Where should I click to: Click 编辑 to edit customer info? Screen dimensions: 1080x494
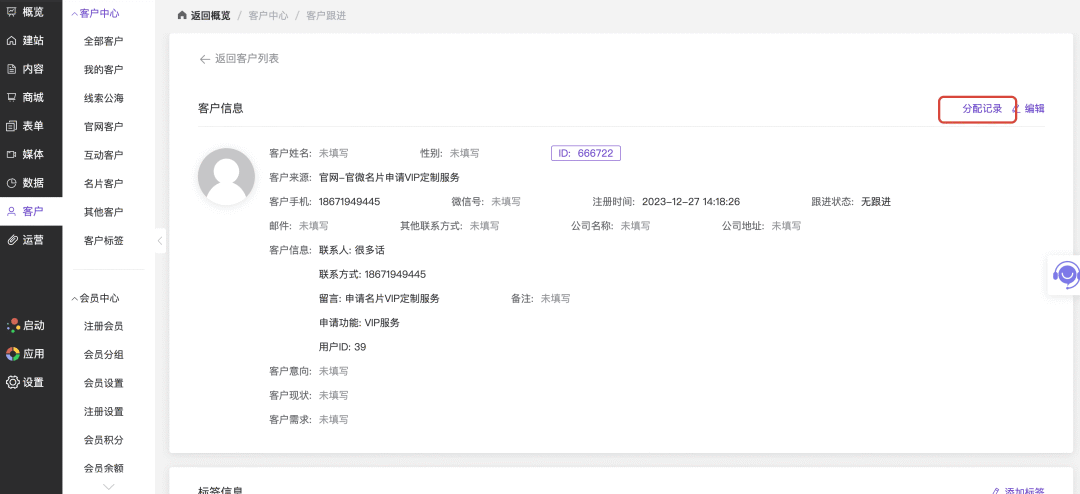click(1033, 109)
